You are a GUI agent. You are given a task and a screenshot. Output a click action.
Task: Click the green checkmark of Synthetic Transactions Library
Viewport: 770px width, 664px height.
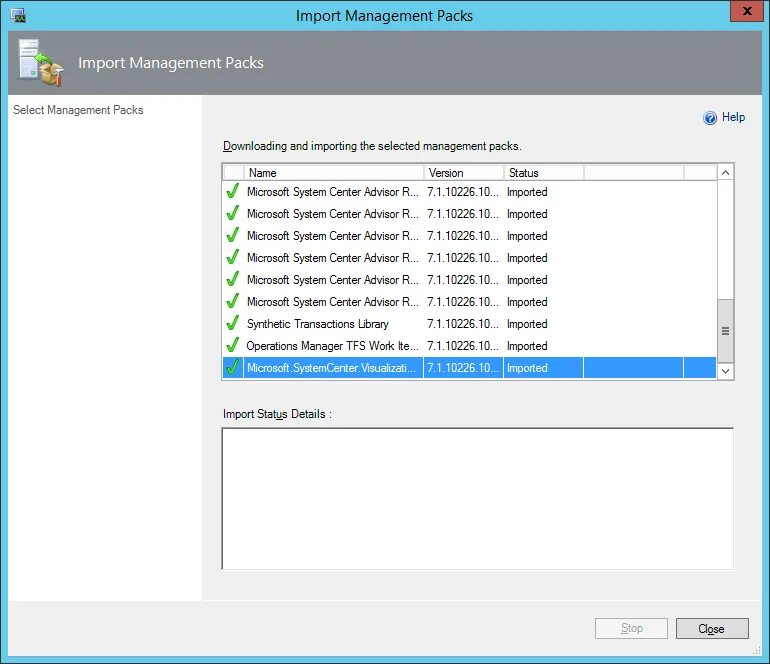[x=233, y=323]
